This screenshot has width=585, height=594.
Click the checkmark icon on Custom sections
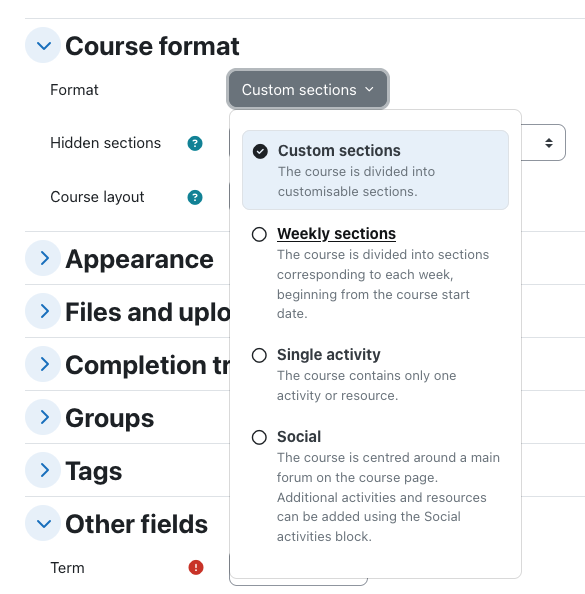260,152
